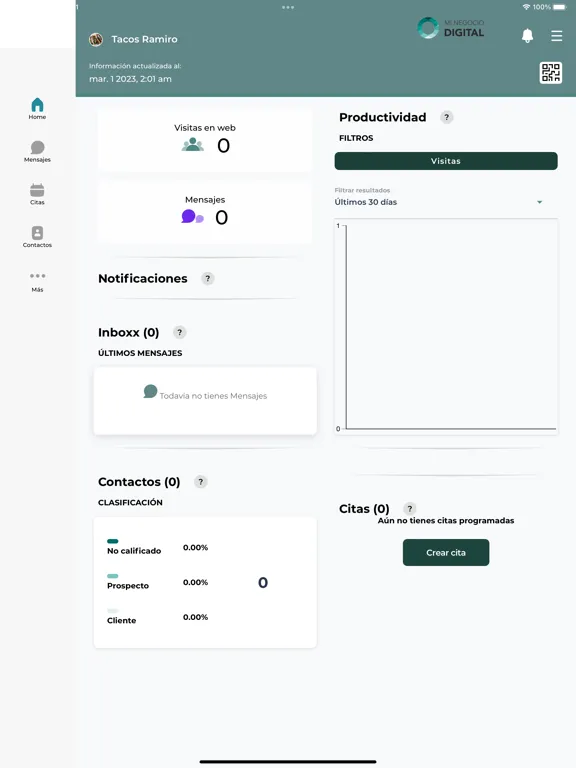
Task: Open help for Citas section
Action: click(409, 509)
